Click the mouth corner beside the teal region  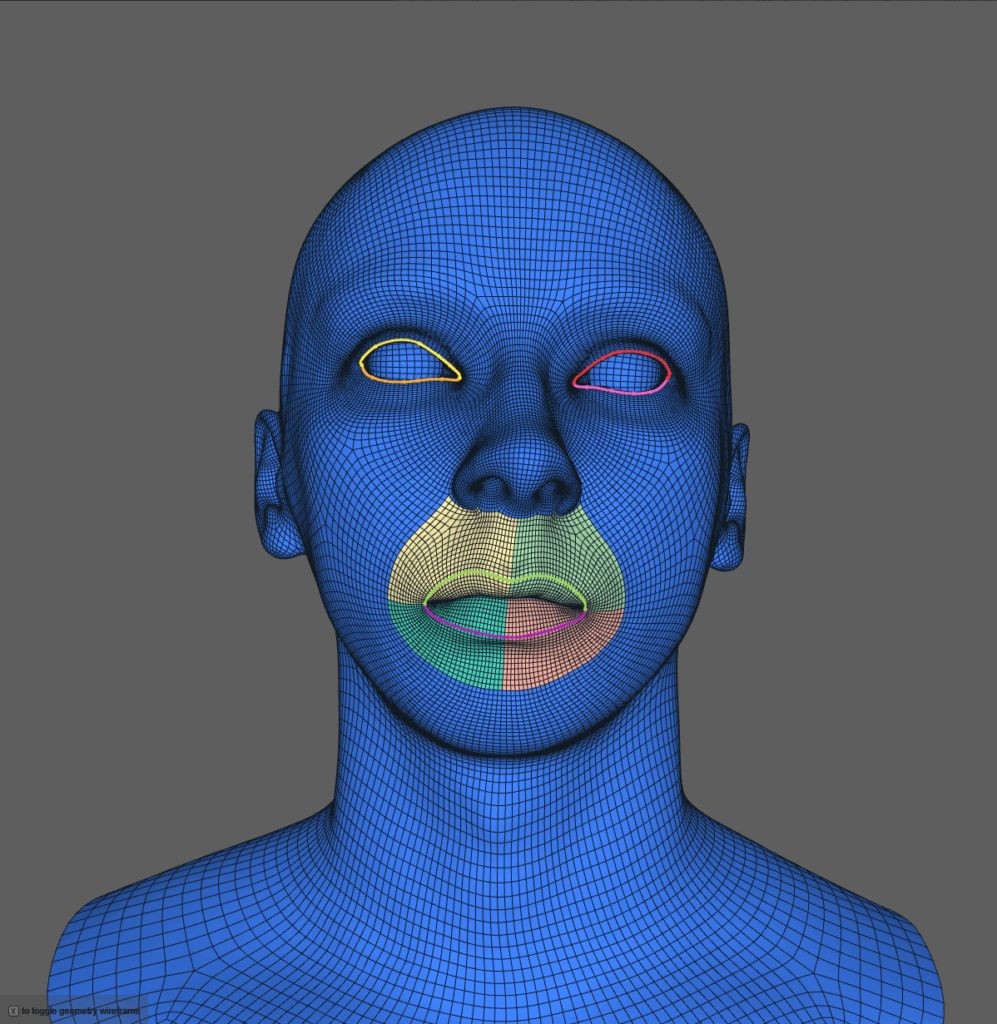pyautogui.click(x=426, y=605)
